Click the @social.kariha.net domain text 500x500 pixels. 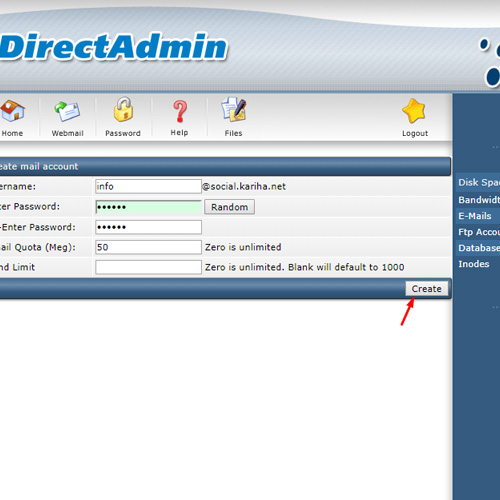tap(244, 186)
